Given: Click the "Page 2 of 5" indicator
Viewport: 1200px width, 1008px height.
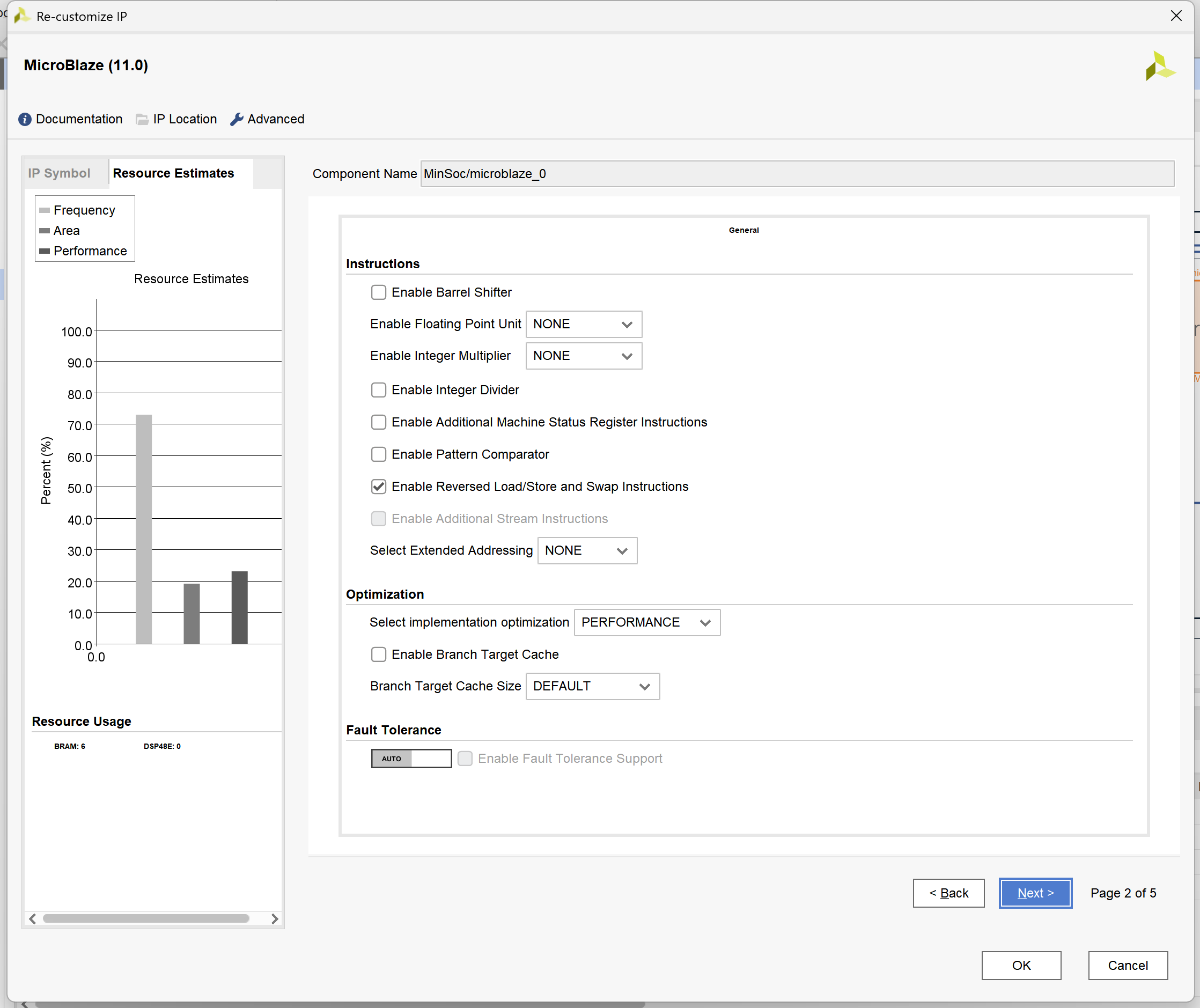Looking at the screenshot, I should [1123, 893].
